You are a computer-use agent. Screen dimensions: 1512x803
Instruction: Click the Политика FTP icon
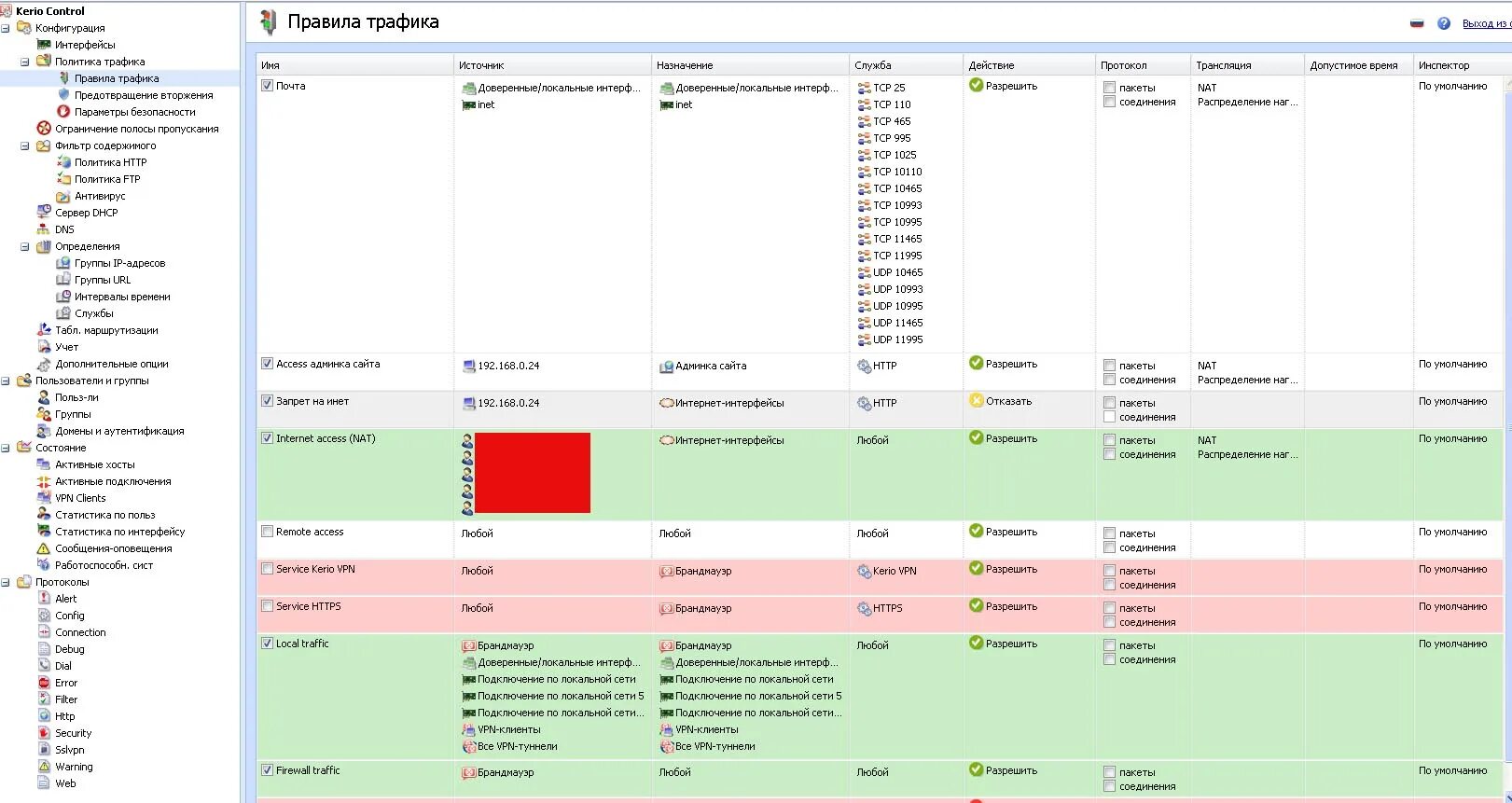(x=63, y=179)
